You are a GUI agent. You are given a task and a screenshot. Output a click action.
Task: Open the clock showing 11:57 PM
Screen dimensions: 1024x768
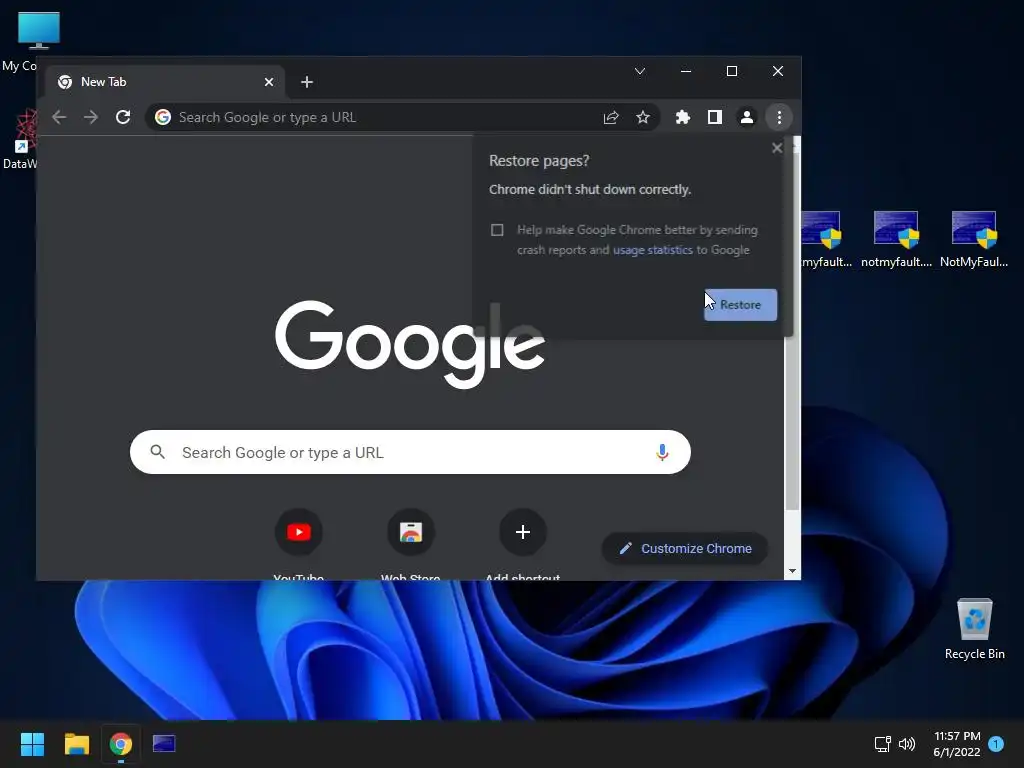pos(957,744)
